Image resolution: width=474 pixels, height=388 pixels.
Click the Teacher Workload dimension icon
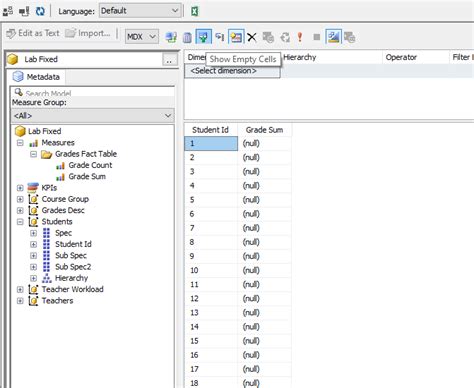(33, 289)
